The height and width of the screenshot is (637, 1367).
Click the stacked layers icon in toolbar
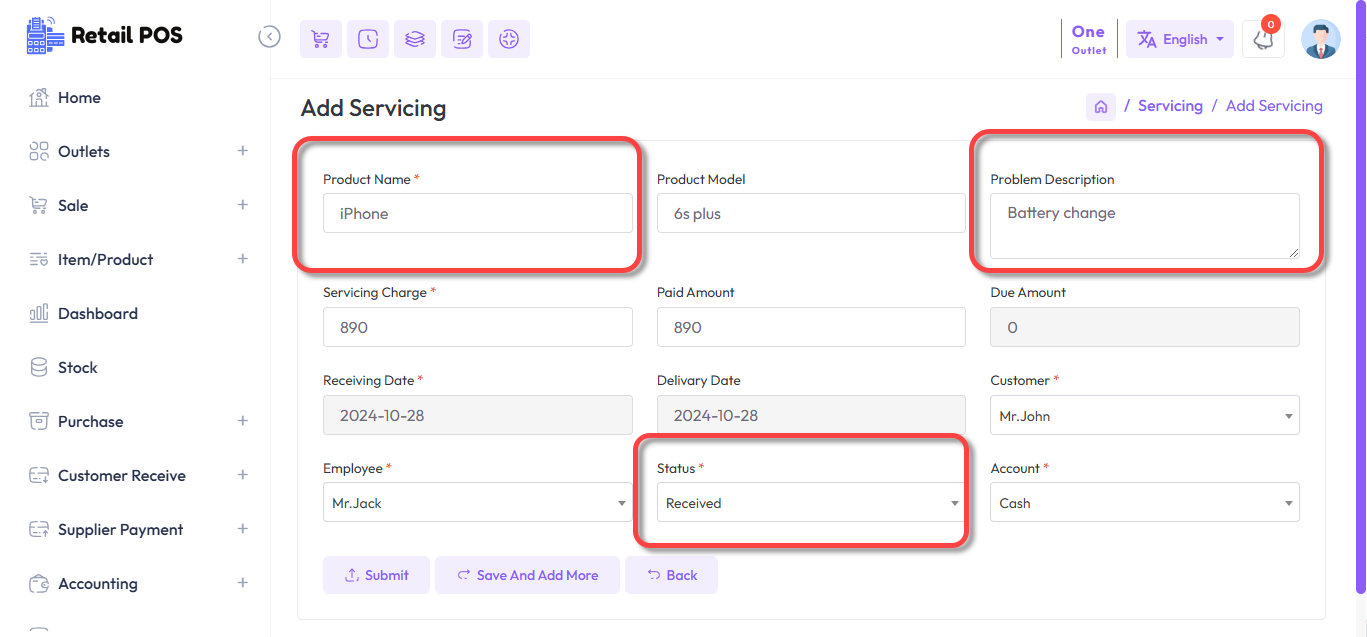415,39
